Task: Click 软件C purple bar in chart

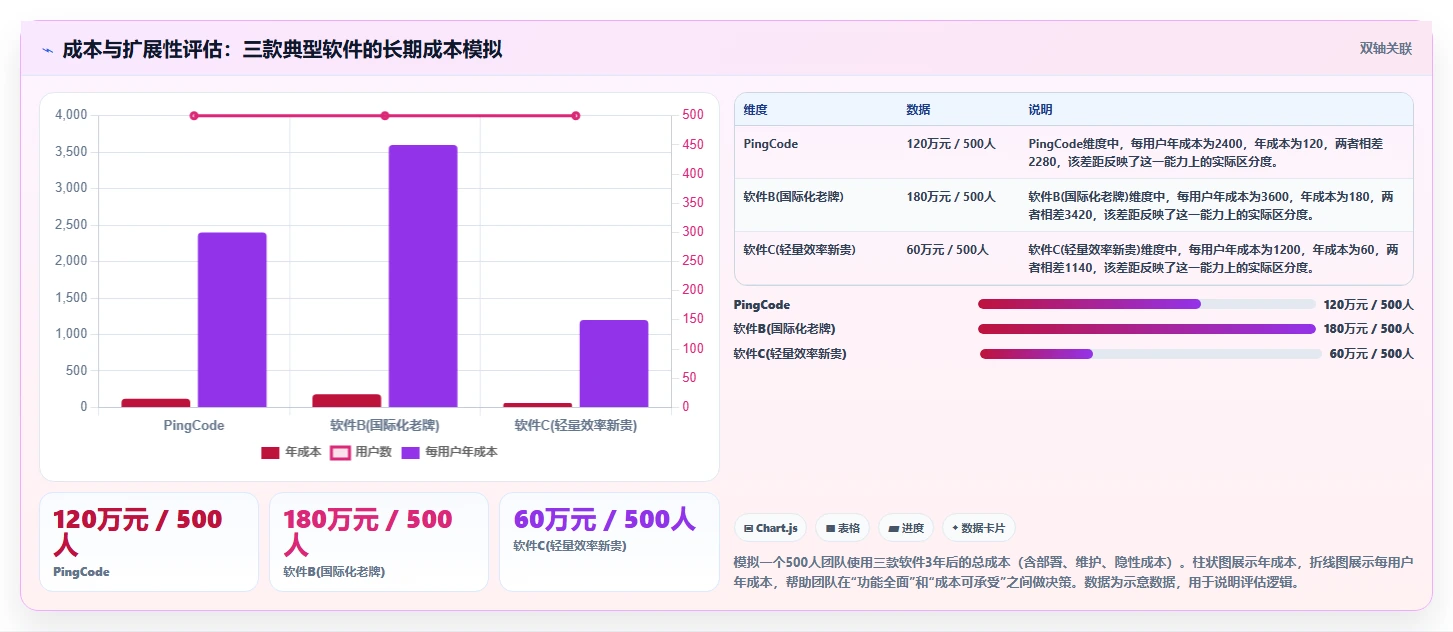Action: [x=614, y=363]
